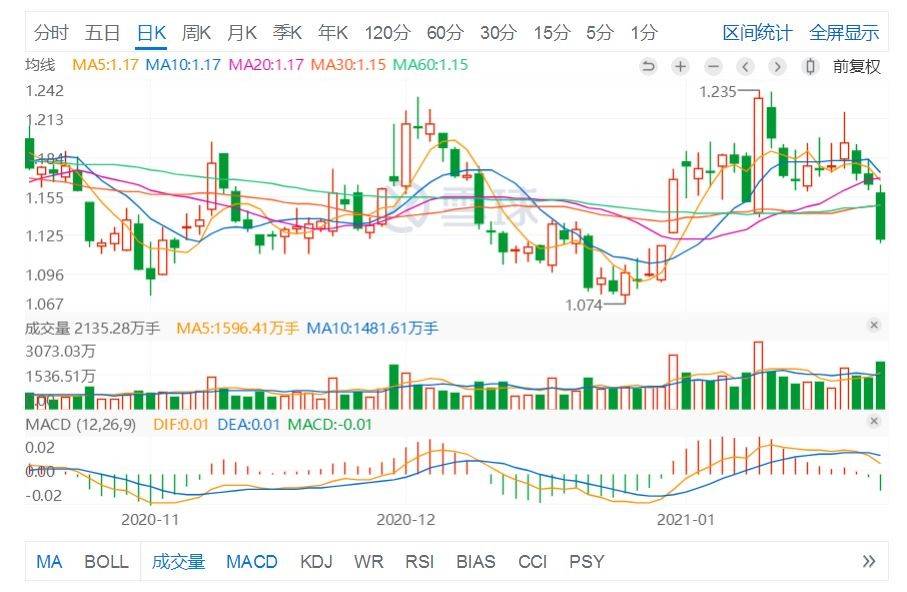Open 区间统计 range statistics
Screen dimensions: 907x592
coord(757,32)
